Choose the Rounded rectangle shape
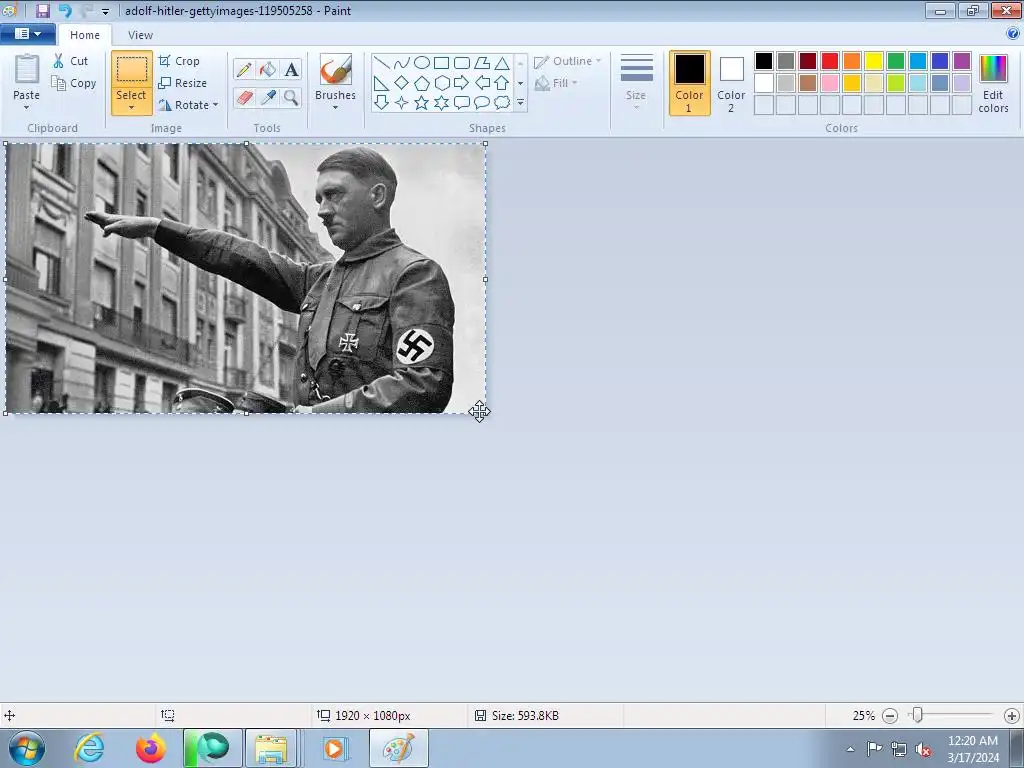 coord(462,63)
